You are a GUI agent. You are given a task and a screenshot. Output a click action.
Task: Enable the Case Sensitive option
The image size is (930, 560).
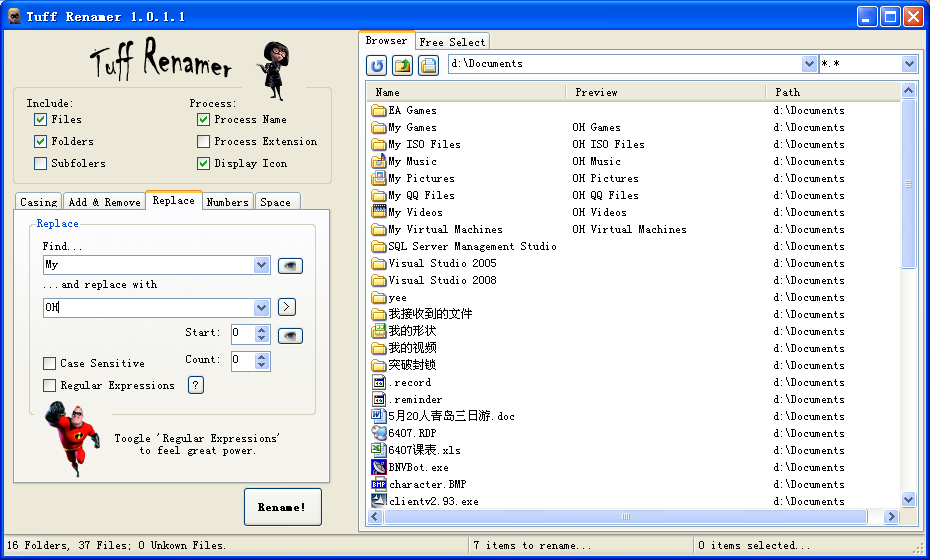(x=50, y=363)
